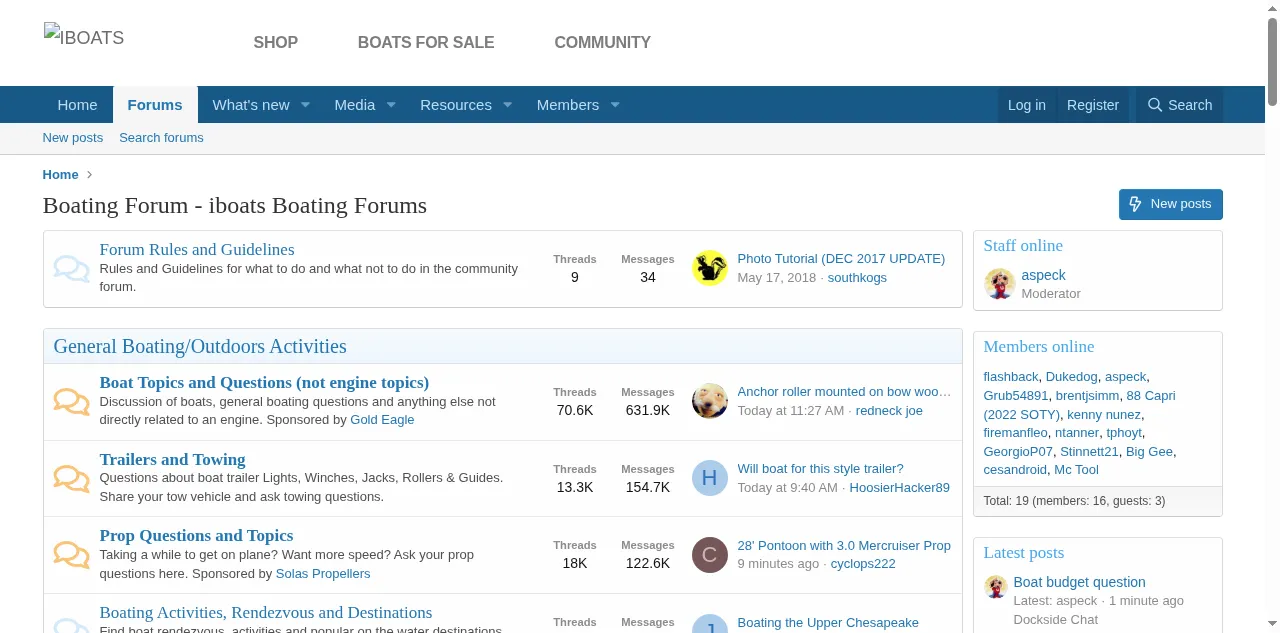Open aspeck's avatar under Staff online
Viewport: 1280px width, 633px height.
(1000, 284)
